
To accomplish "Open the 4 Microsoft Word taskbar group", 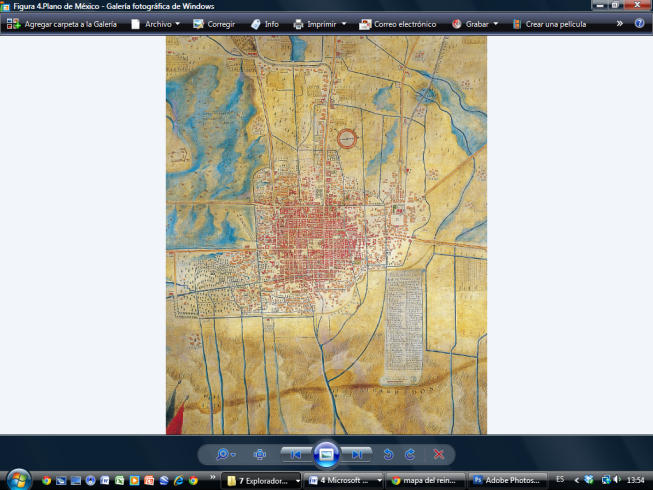I will pos(344,480).
